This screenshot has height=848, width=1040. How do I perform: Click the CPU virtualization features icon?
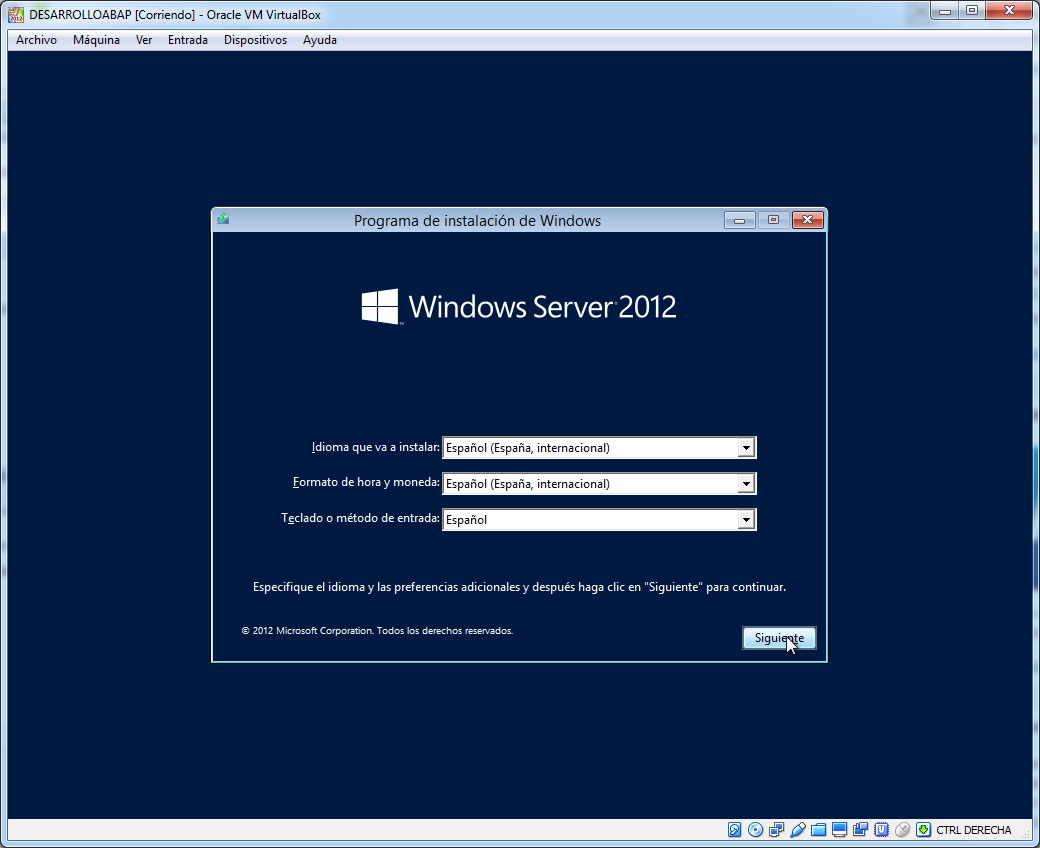click(881, 829)
